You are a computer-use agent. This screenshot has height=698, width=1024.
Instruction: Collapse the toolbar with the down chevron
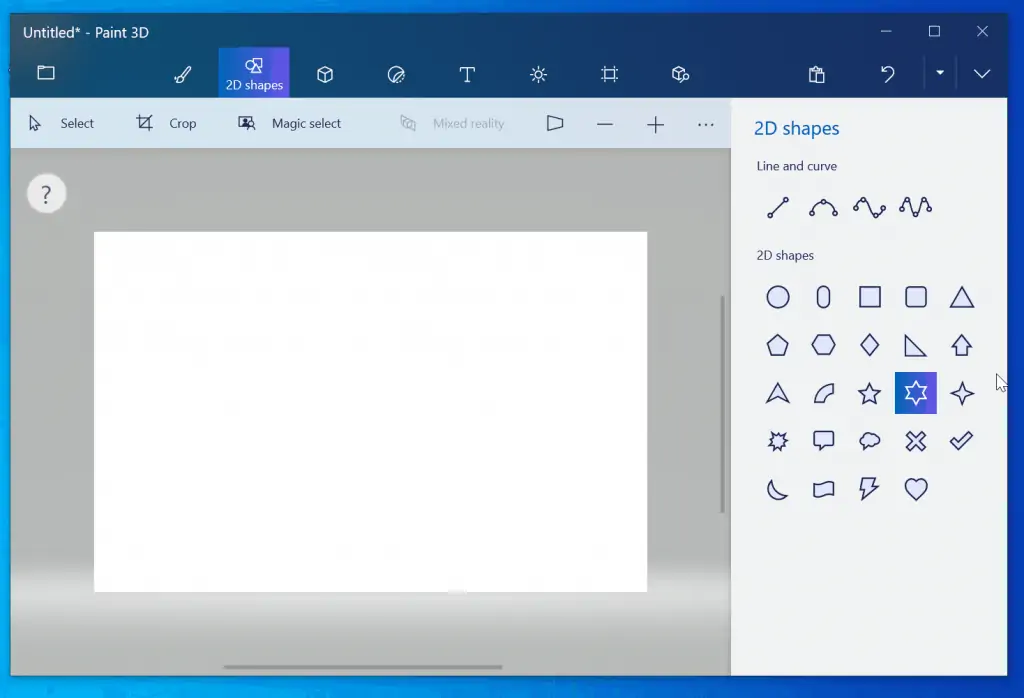[x=982, y=73]
